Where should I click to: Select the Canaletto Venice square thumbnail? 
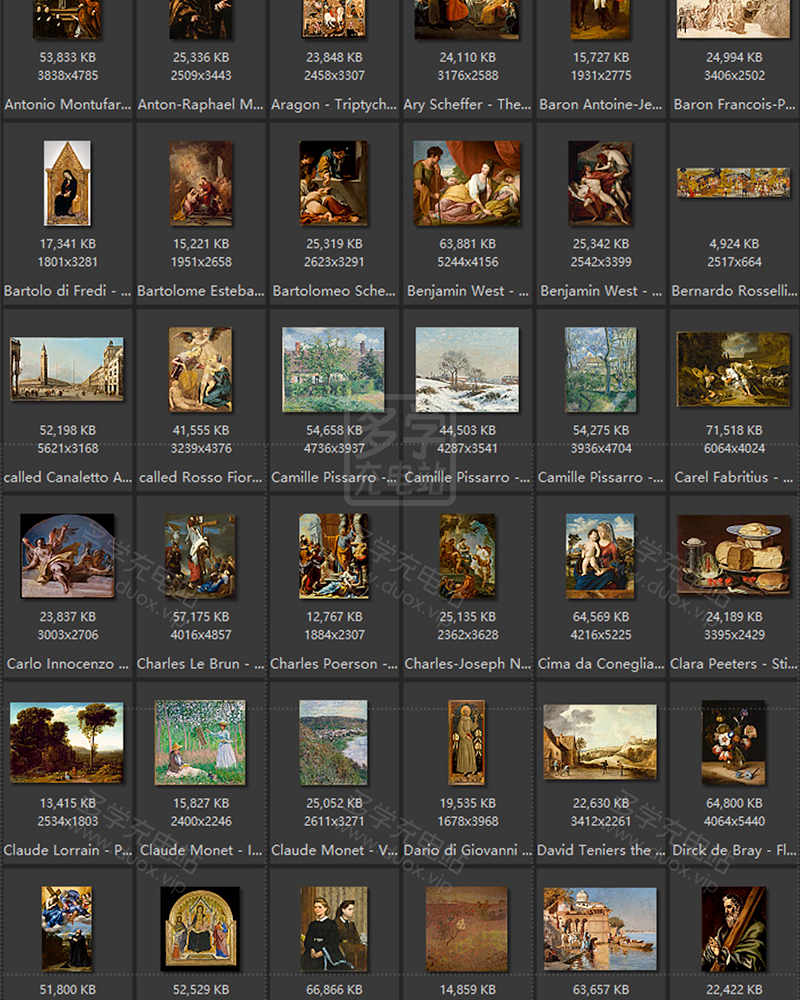pyautogui.click(x=67, y=369)
